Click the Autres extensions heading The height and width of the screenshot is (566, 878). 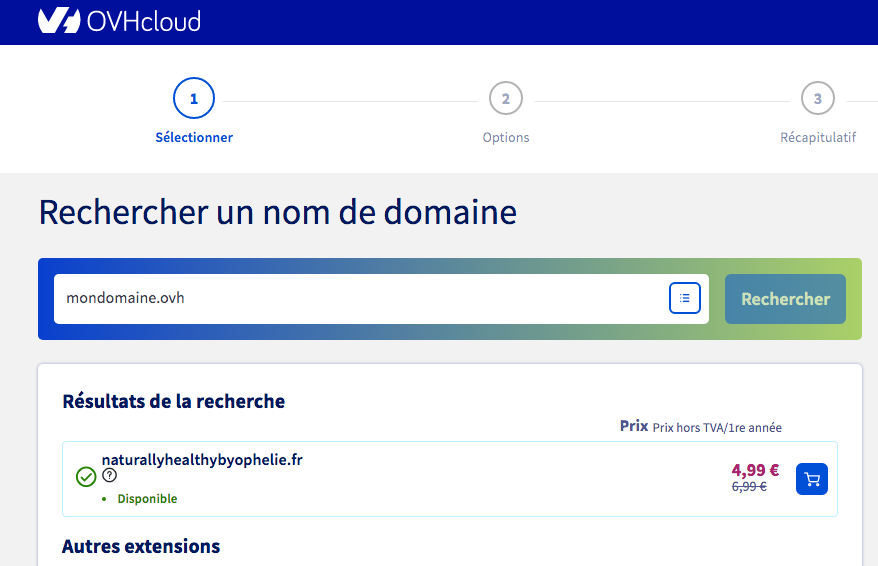coord(141,546)
